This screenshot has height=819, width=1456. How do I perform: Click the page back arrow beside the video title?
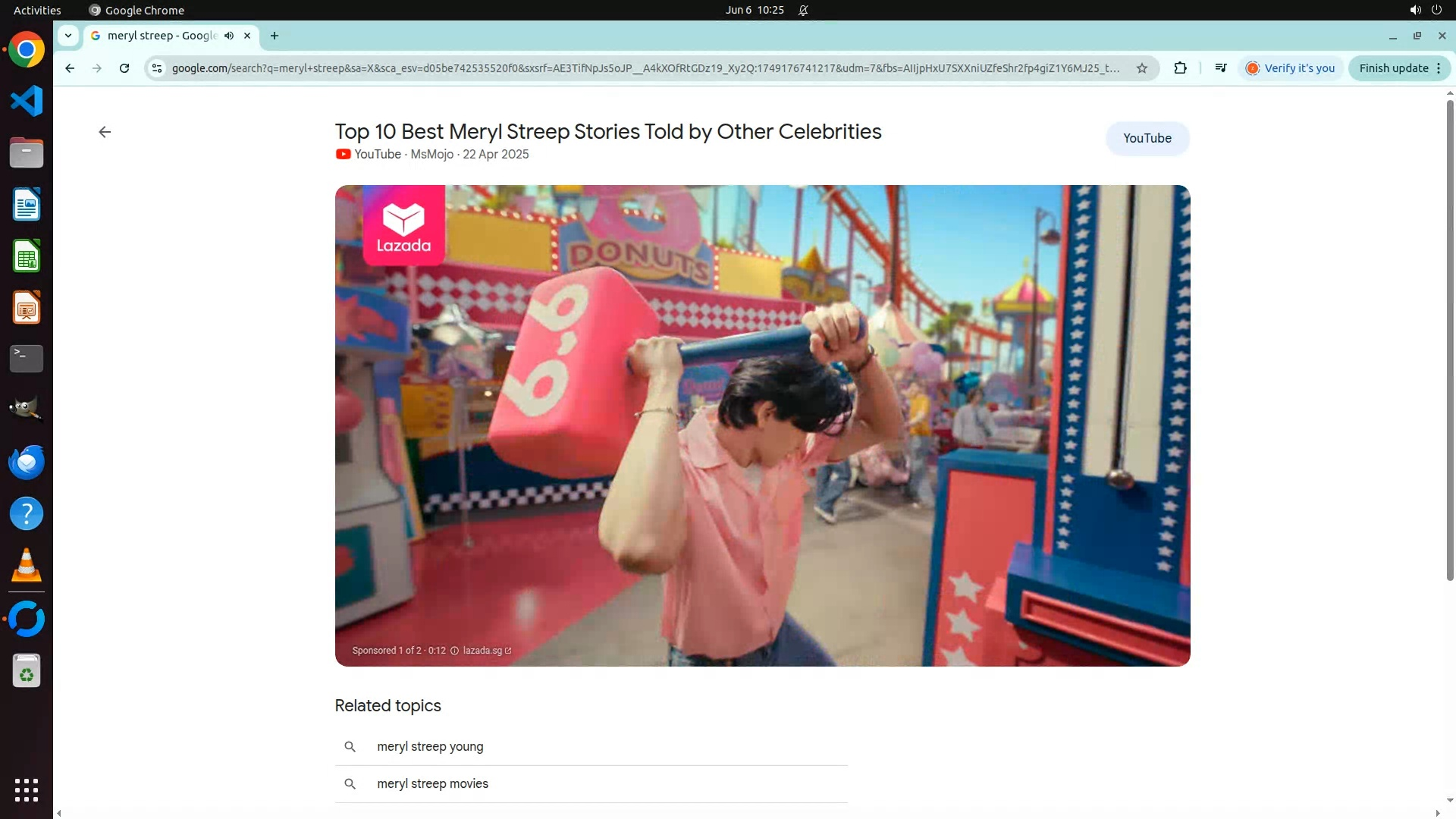(105, 132)
